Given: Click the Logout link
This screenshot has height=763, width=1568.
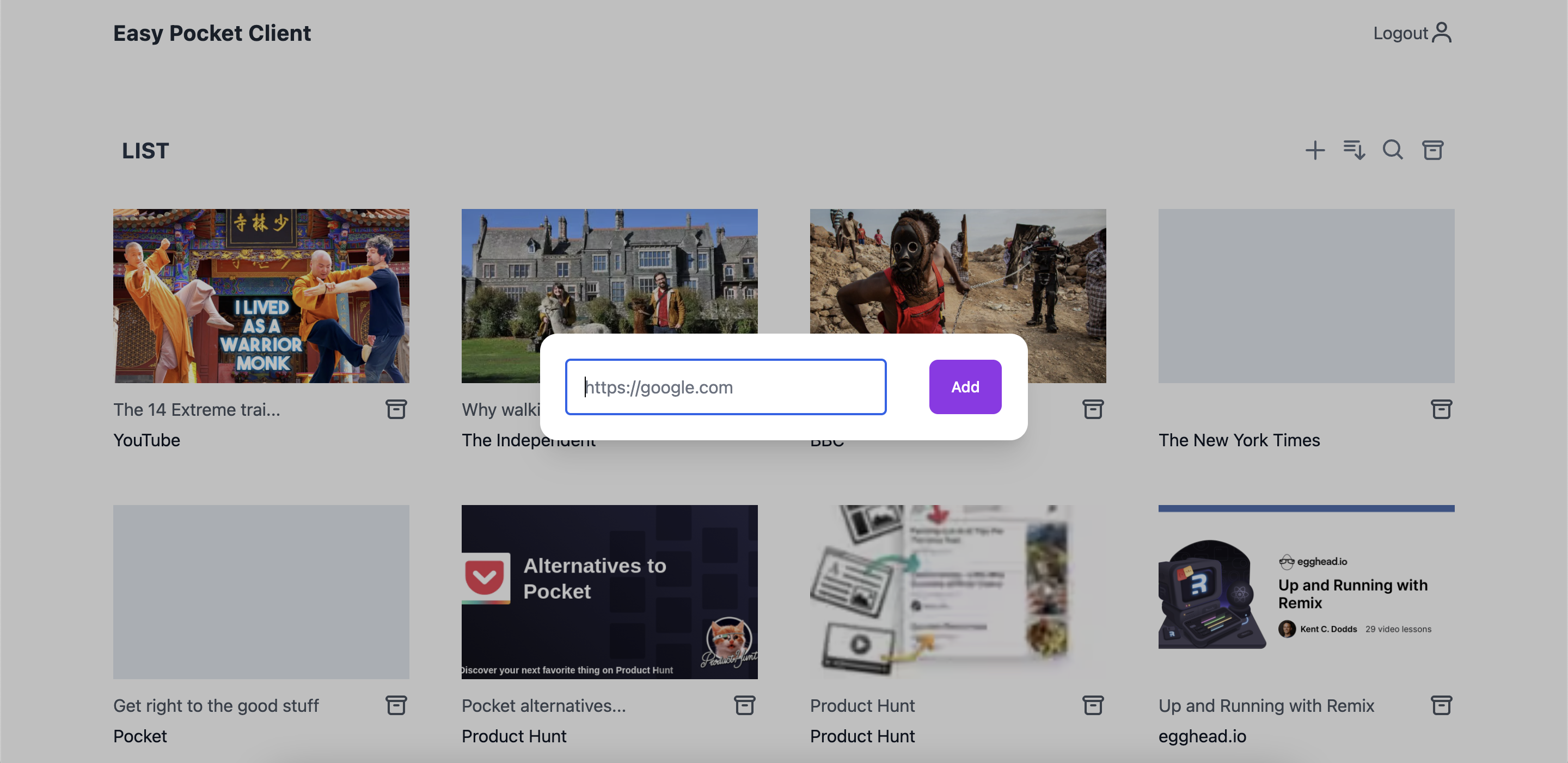Looking at the screenshot, I should tap(1400, 33).
